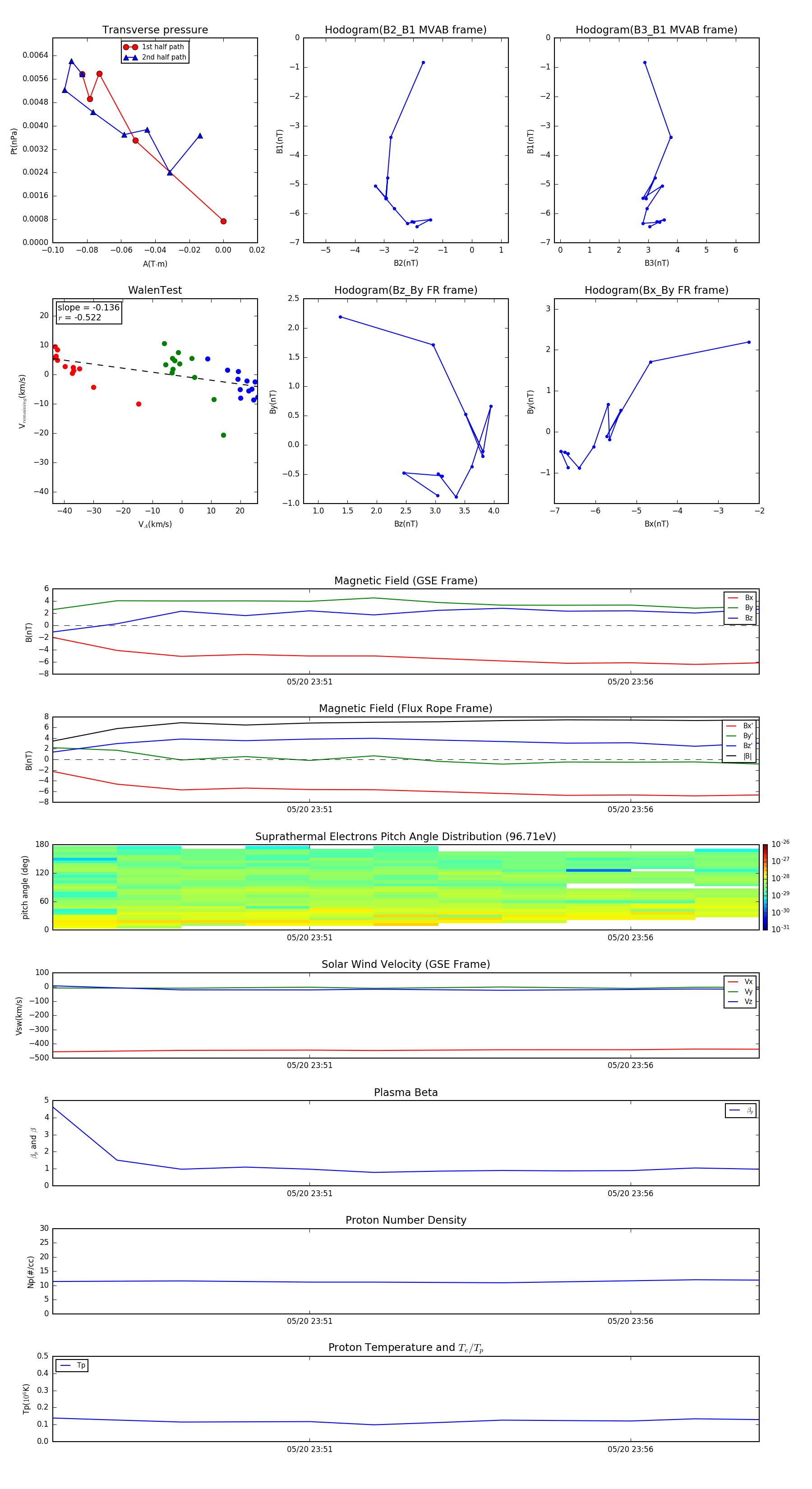
Task: Click the '10^-26' color bar label
Action: coord(780,843)
